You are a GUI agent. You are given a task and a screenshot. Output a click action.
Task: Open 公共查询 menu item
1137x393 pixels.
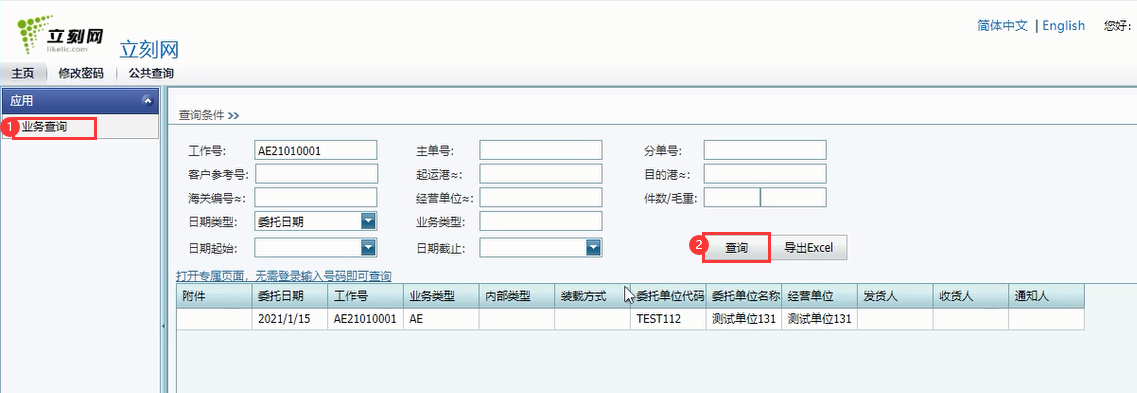(151, 73)
